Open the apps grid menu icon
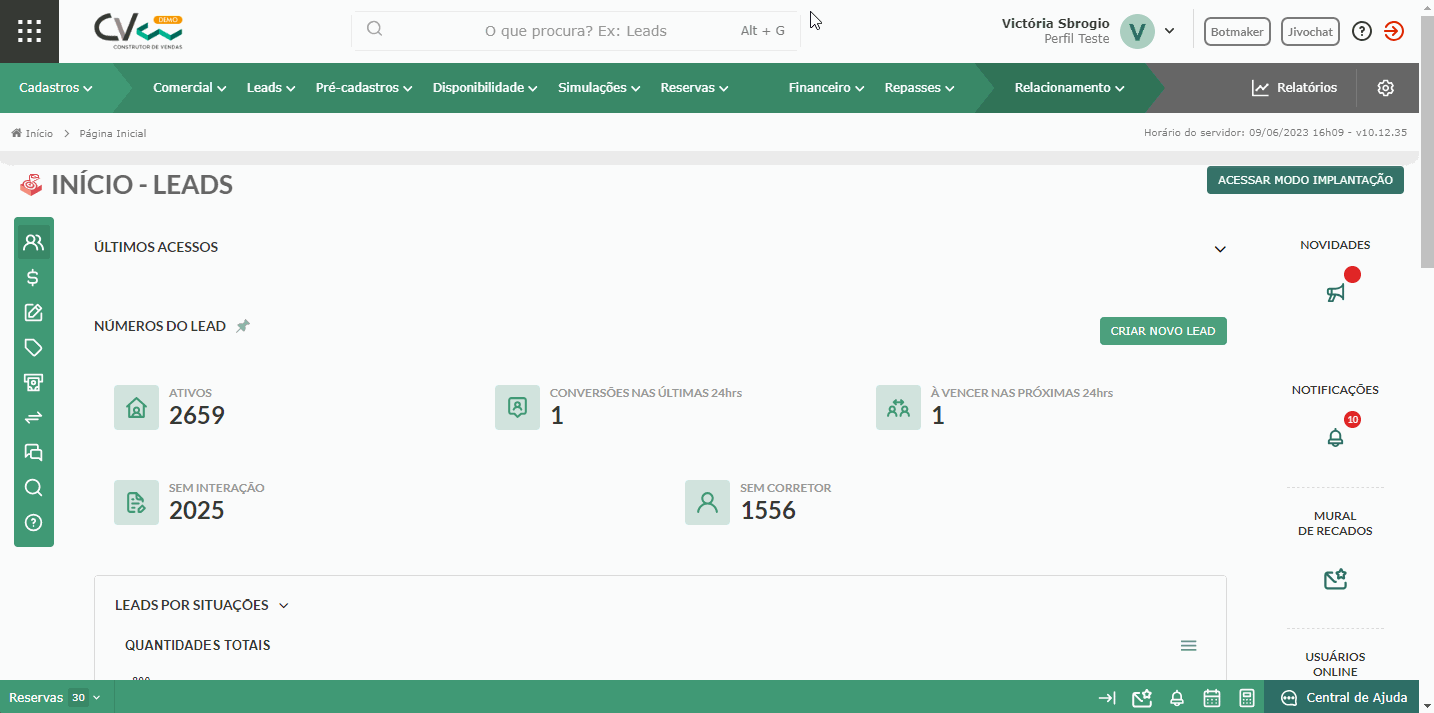This screenshot has width=1434, height=713. (x=30, y=30)
